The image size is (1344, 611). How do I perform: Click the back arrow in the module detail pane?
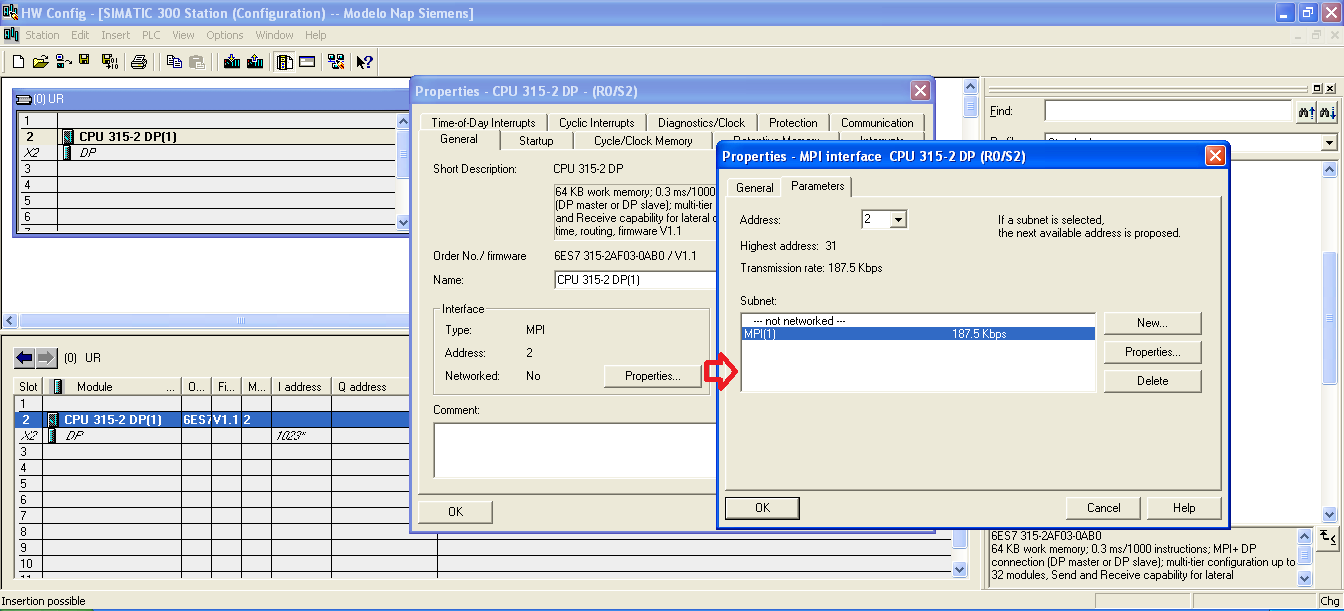[x=24, y=358]
